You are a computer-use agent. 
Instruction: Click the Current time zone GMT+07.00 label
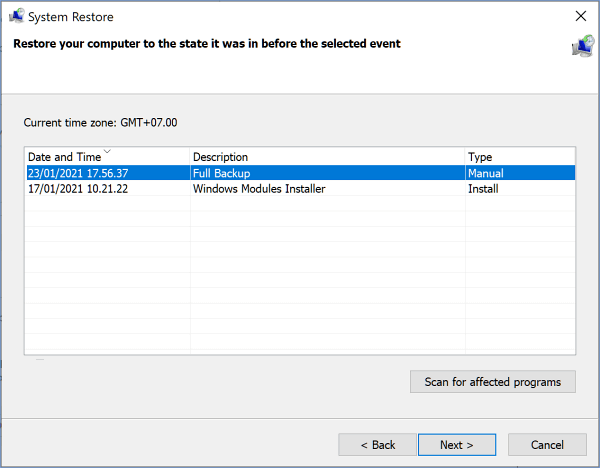100,122
